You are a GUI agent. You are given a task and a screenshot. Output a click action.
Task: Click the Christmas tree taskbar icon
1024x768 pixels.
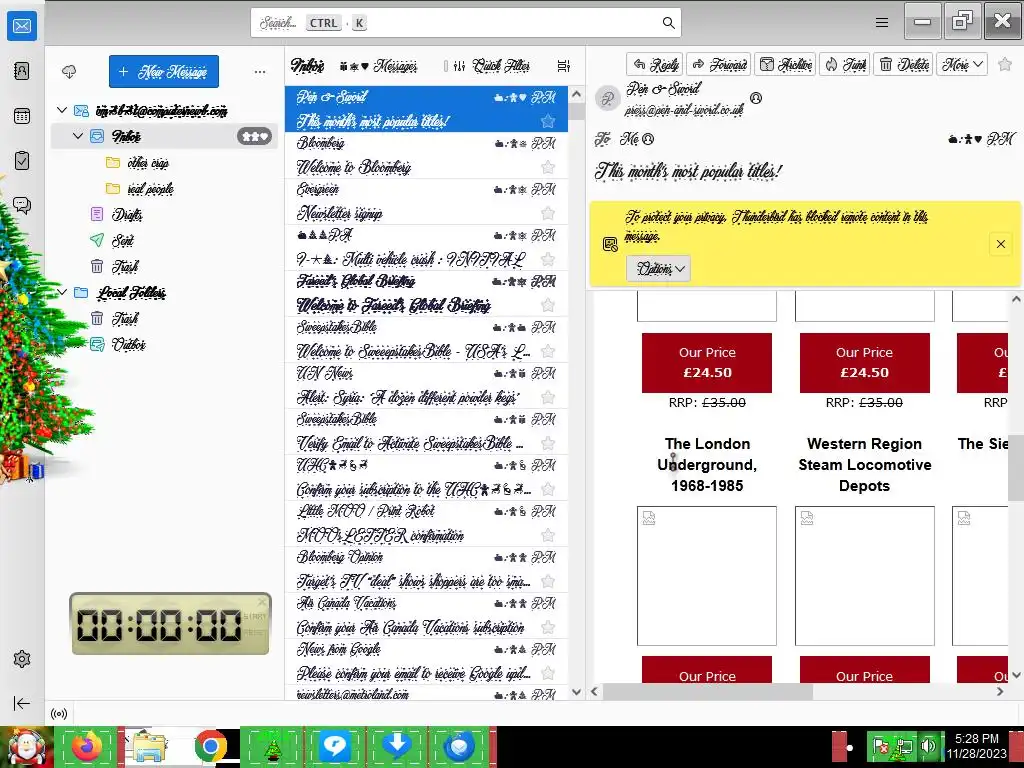click(x=272, y=746)
